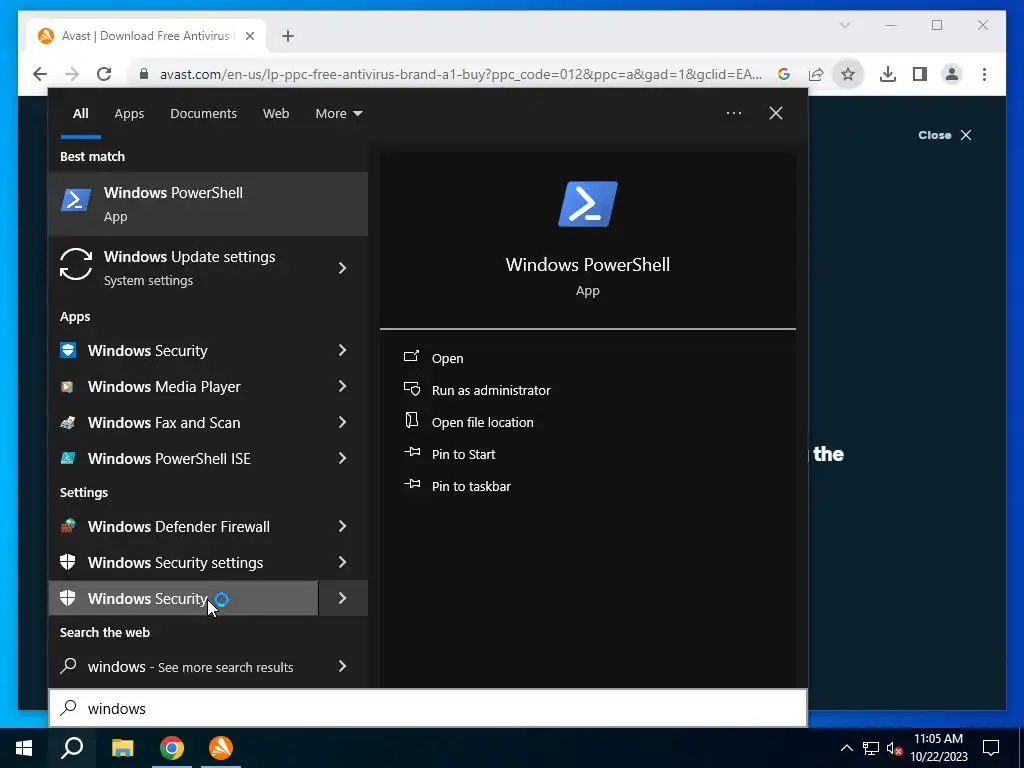
Task: Click the share page icon in address bar
Action: pos(816,74)
